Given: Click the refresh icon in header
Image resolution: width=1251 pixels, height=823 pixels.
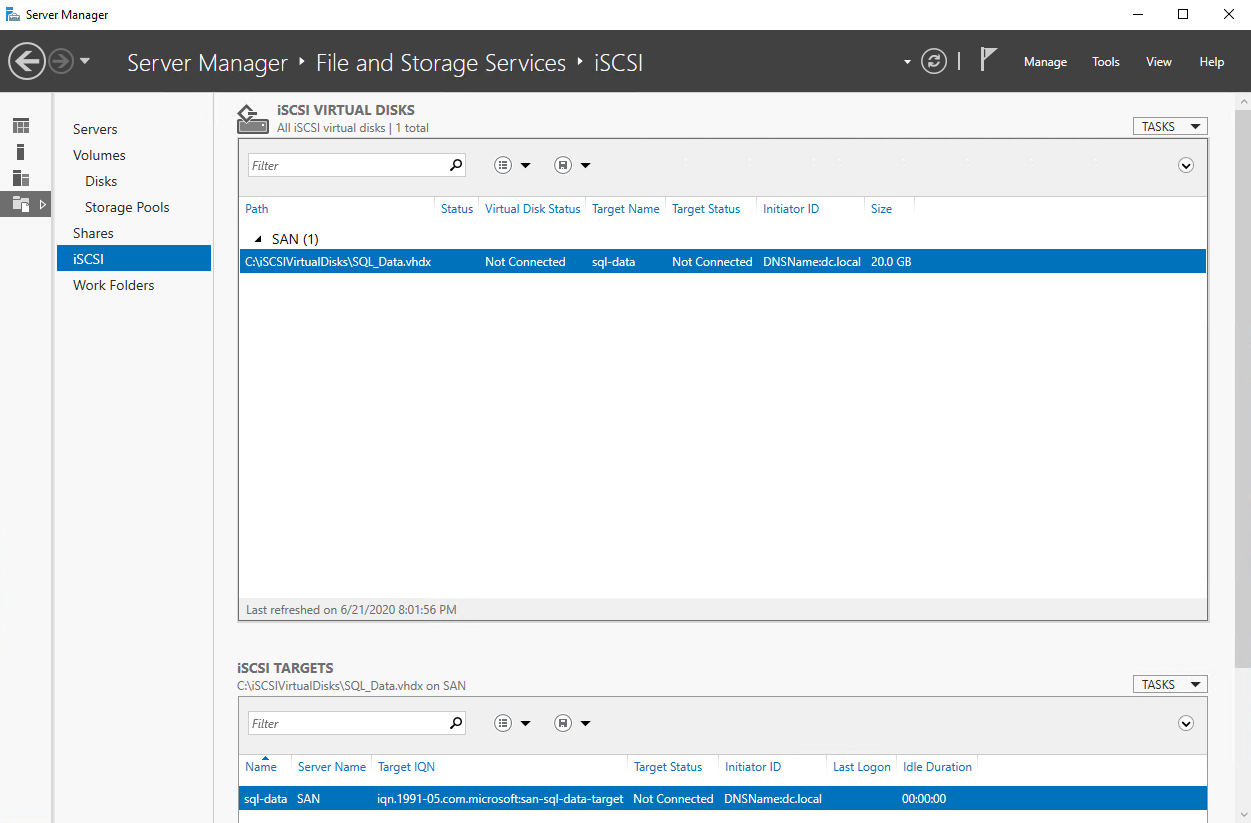Looking at the screenshot, I should [934, 62].
